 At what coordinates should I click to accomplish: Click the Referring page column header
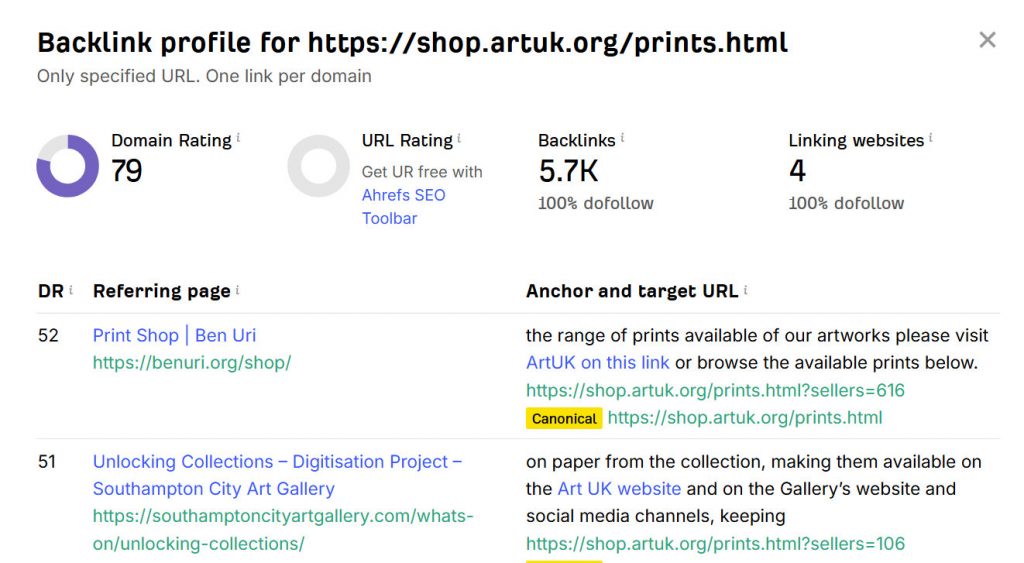pos(162,291)
